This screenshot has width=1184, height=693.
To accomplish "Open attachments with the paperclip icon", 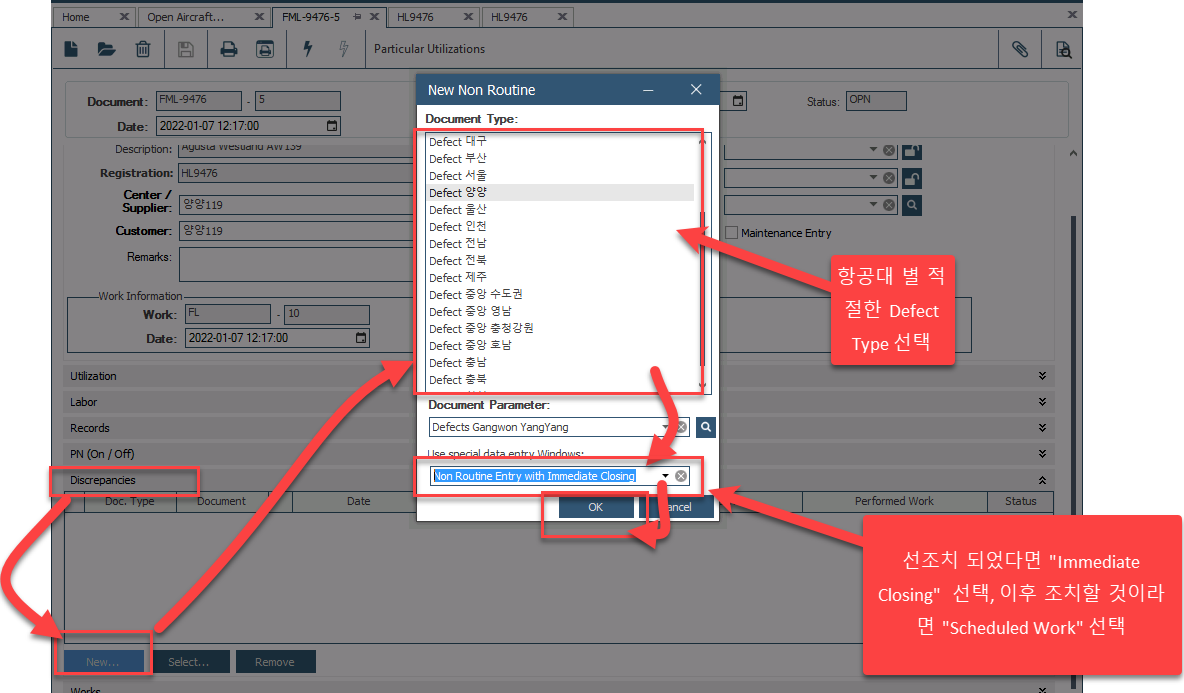I will click(1020, 49).
